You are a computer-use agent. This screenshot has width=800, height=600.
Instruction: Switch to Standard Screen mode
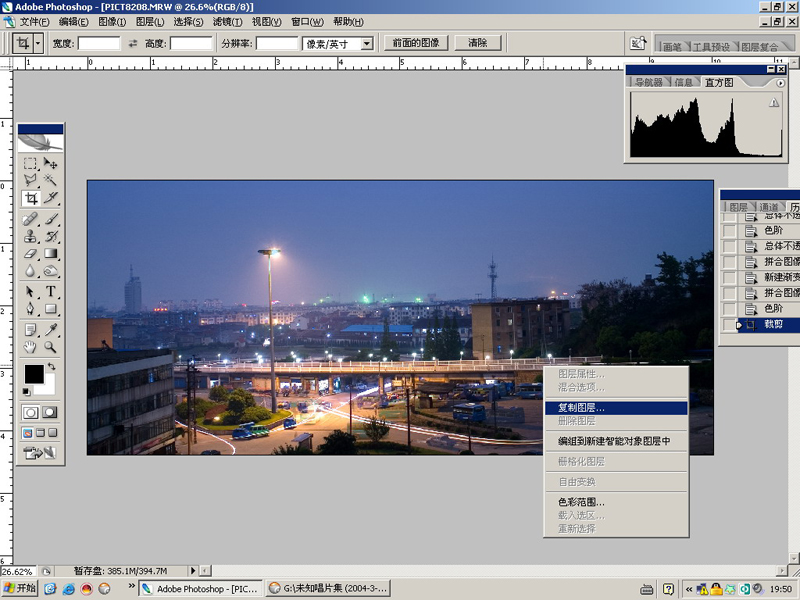pyautogui.click(x=28, y=433)
